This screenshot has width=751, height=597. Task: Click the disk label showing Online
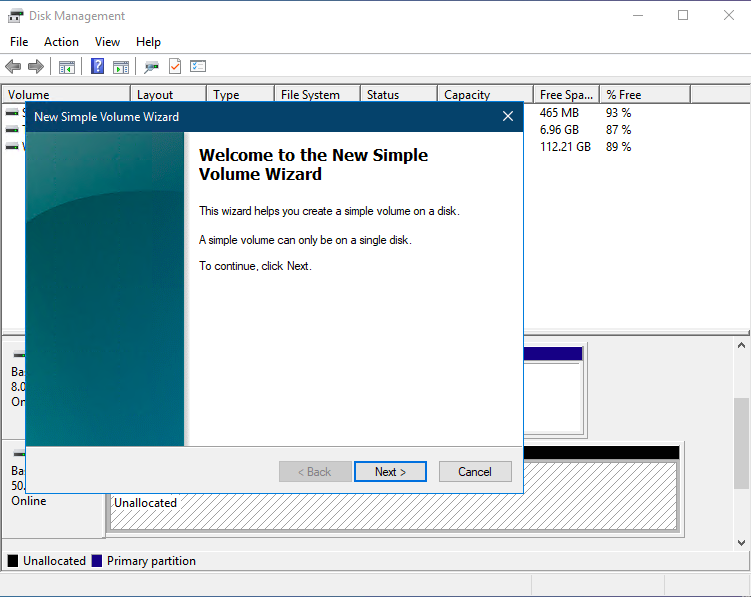tap(29, 501)
